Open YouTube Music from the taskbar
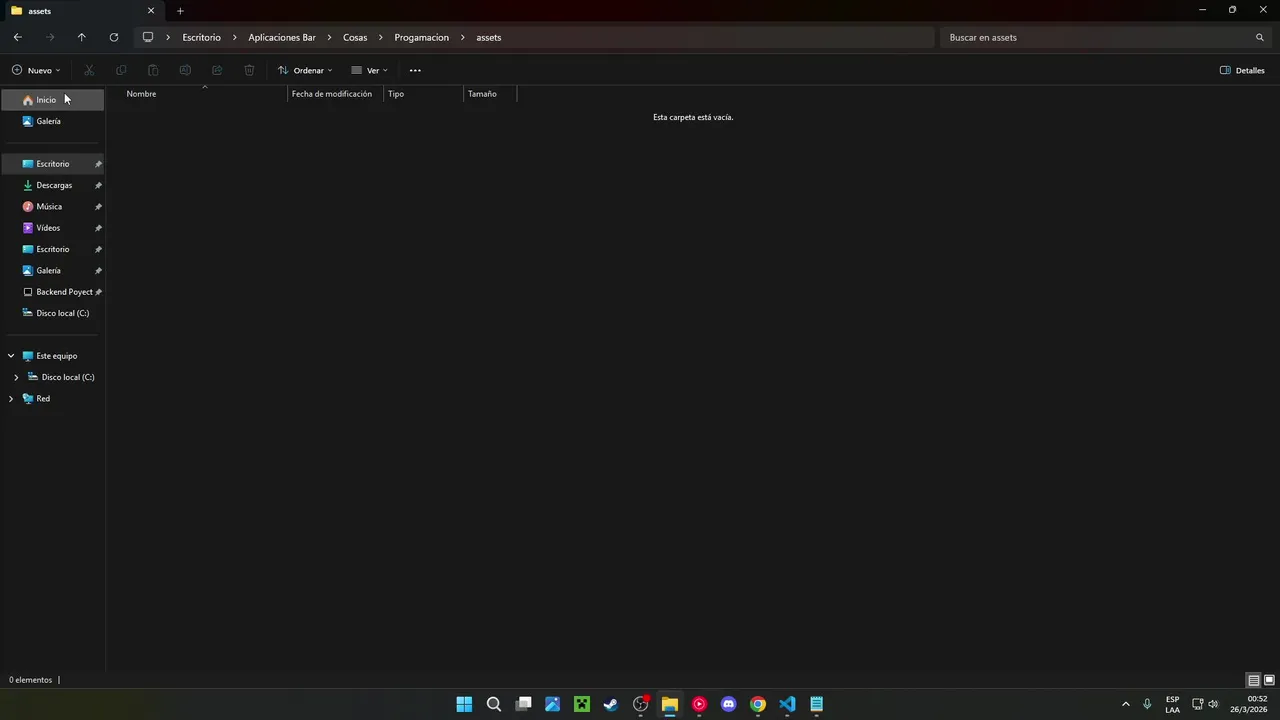Screen dimensions: 1280x720 (x=699, y=704)
